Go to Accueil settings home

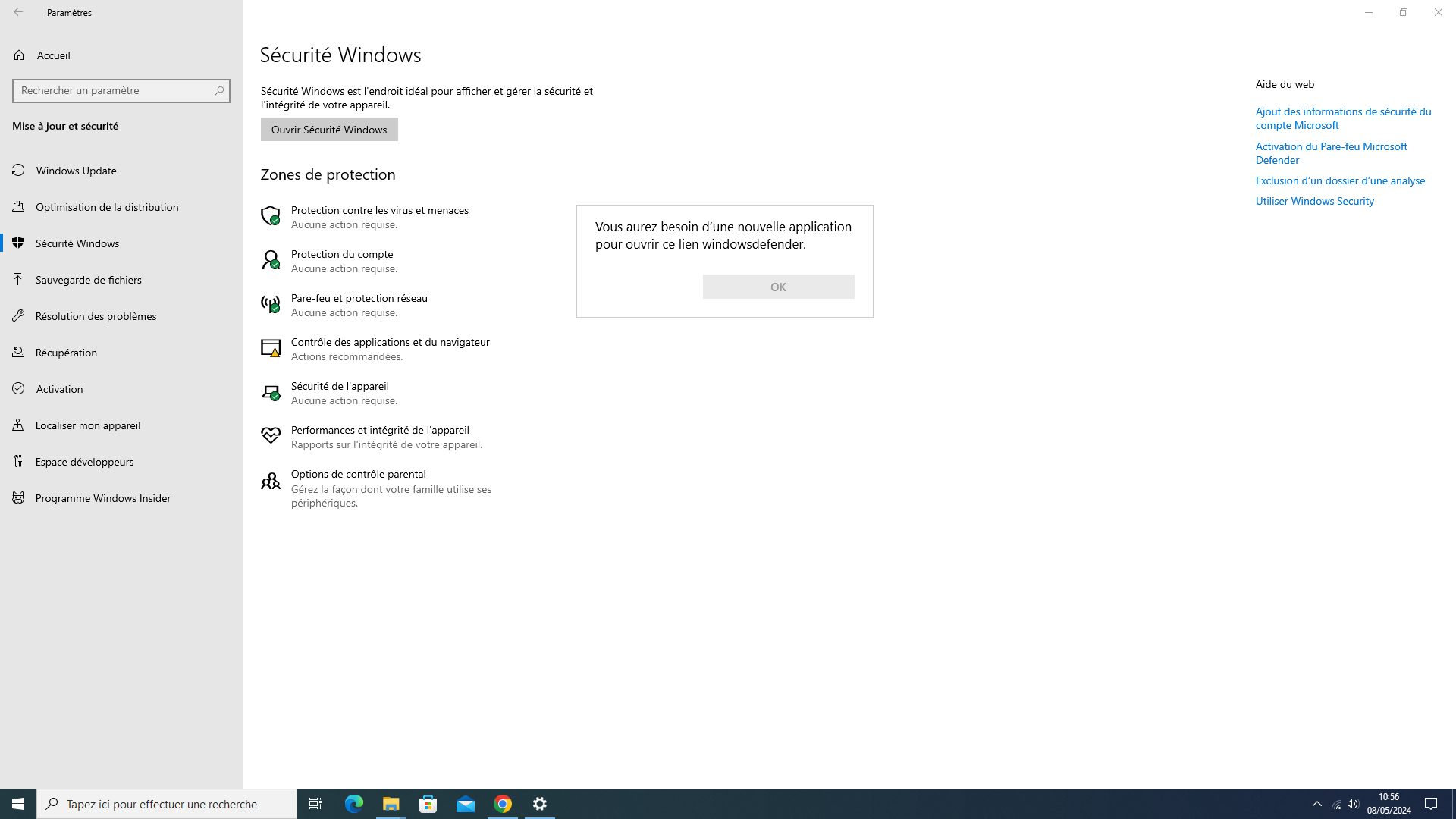(x=121, y=55)
